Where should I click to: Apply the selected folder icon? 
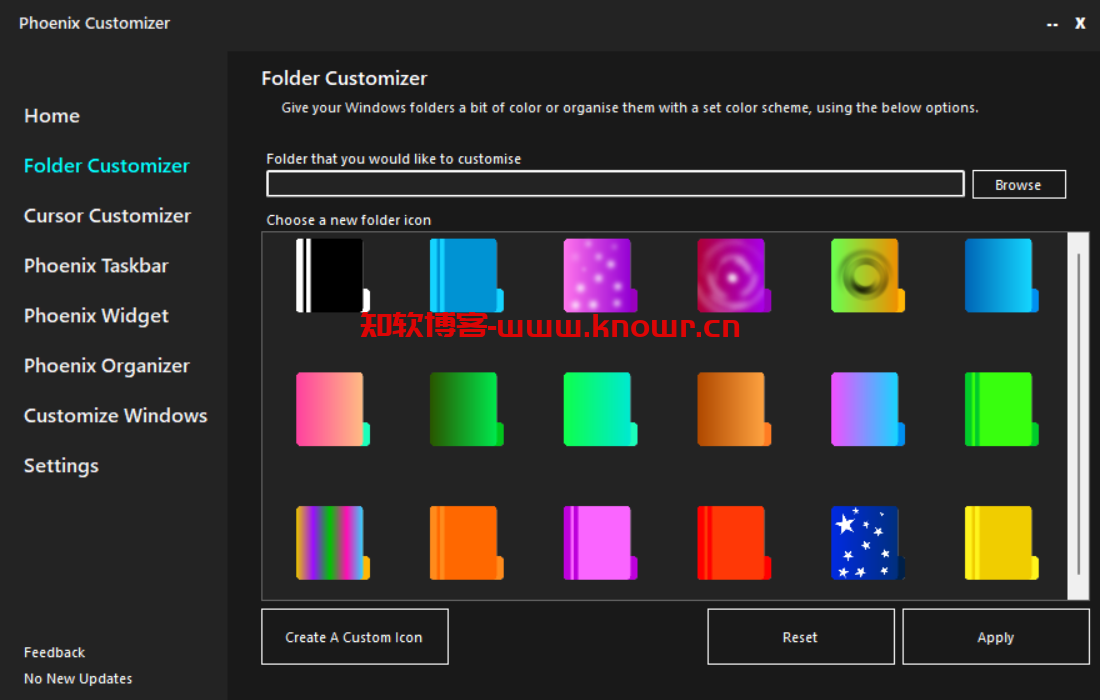pos(995,637)
